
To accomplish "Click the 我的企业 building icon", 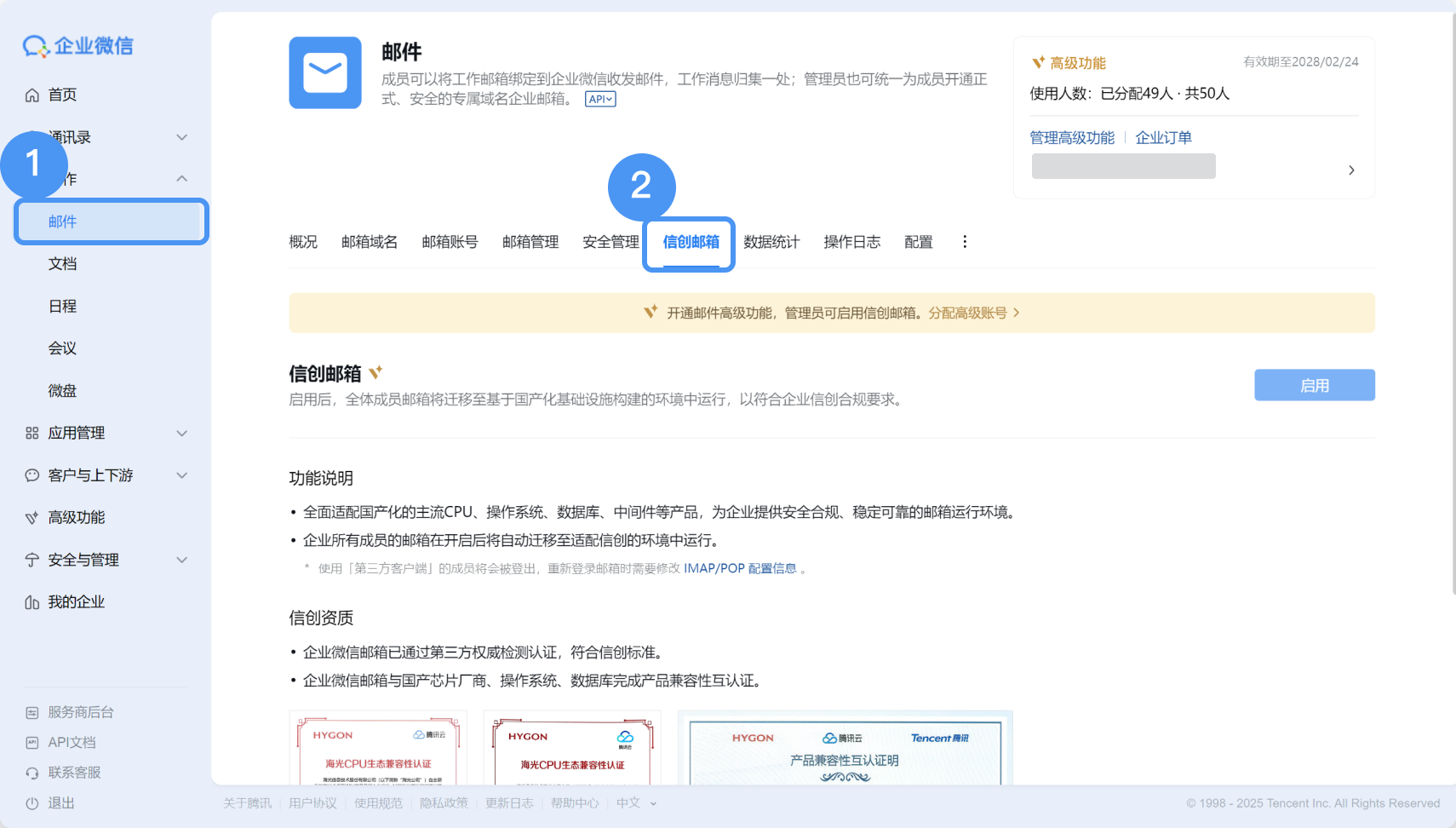I will [32, 602].
